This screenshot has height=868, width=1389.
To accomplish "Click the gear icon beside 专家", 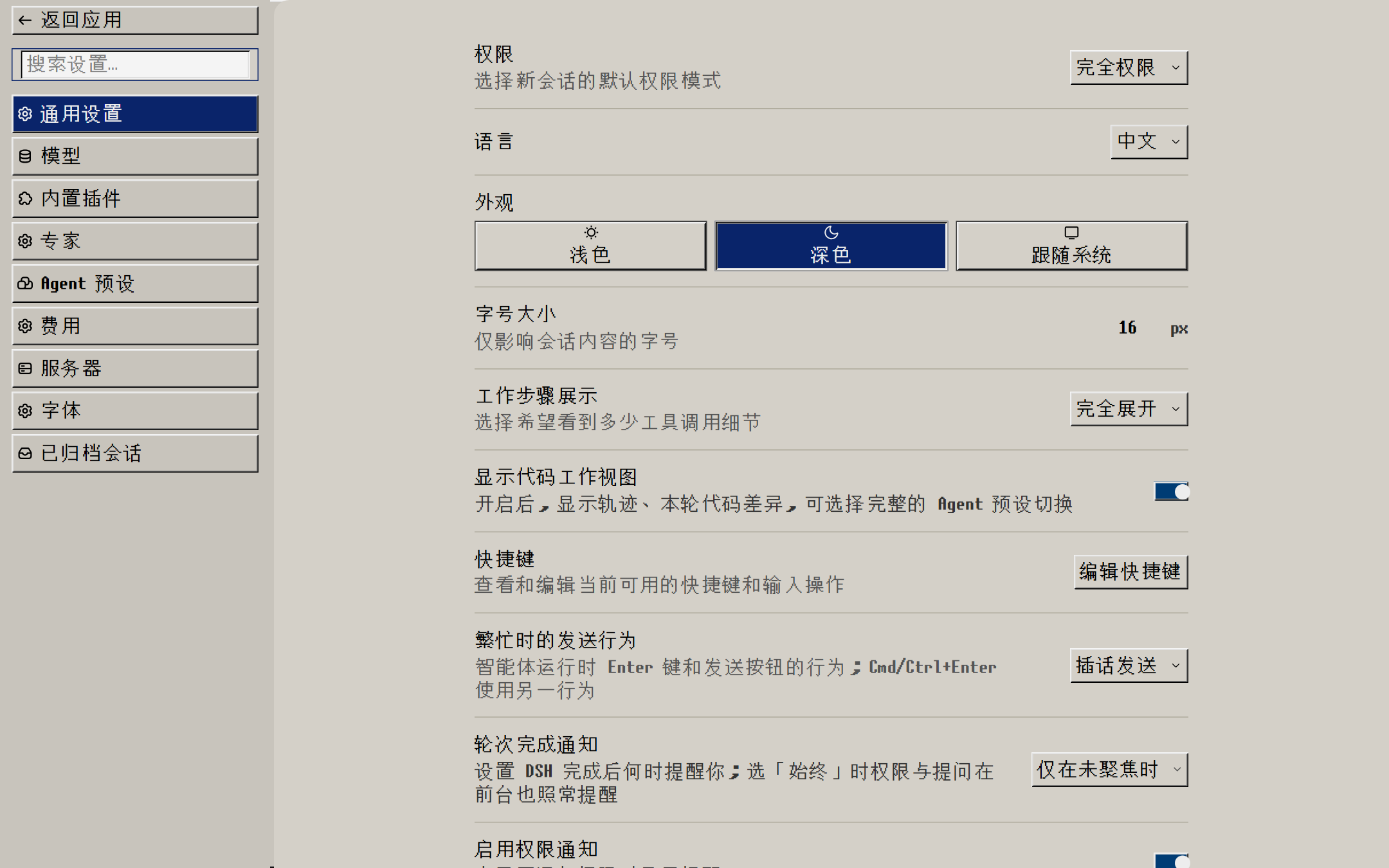I will click(x=25, y=241).
